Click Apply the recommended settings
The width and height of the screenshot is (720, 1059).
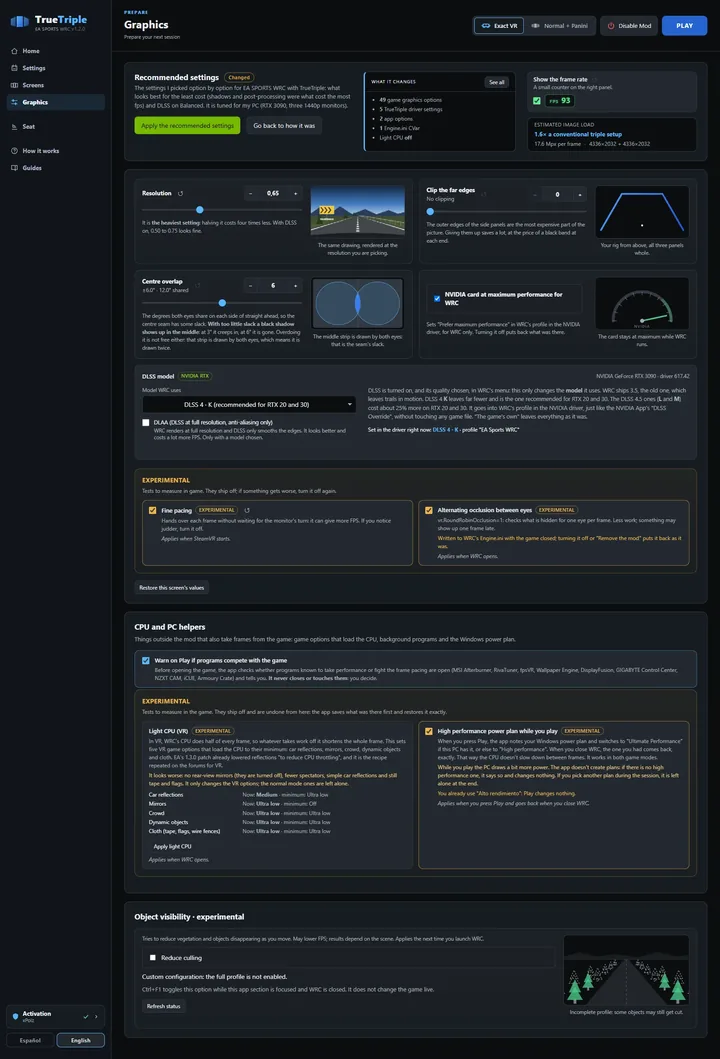[187, 126]
